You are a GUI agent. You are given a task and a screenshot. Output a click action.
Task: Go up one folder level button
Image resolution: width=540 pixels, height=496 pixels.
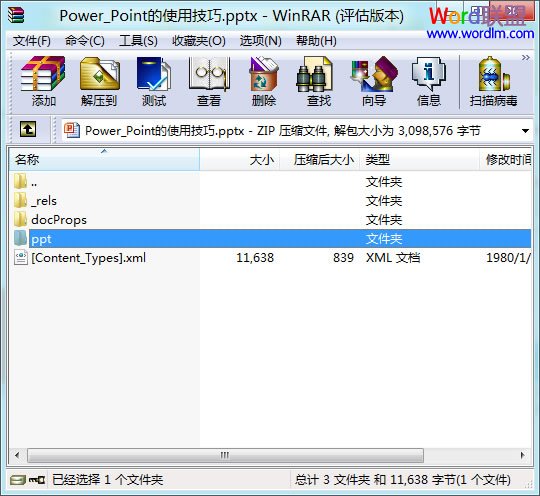click(28, 130)
